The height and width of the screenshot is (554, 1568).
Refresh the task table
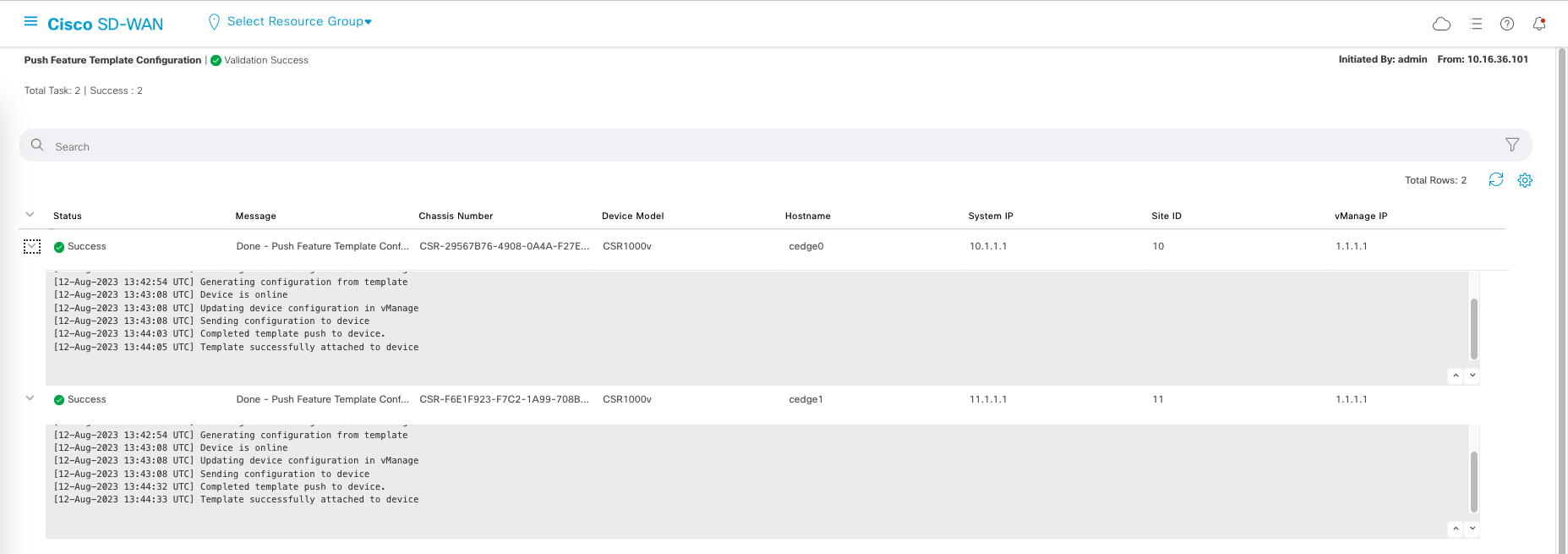1495,179
